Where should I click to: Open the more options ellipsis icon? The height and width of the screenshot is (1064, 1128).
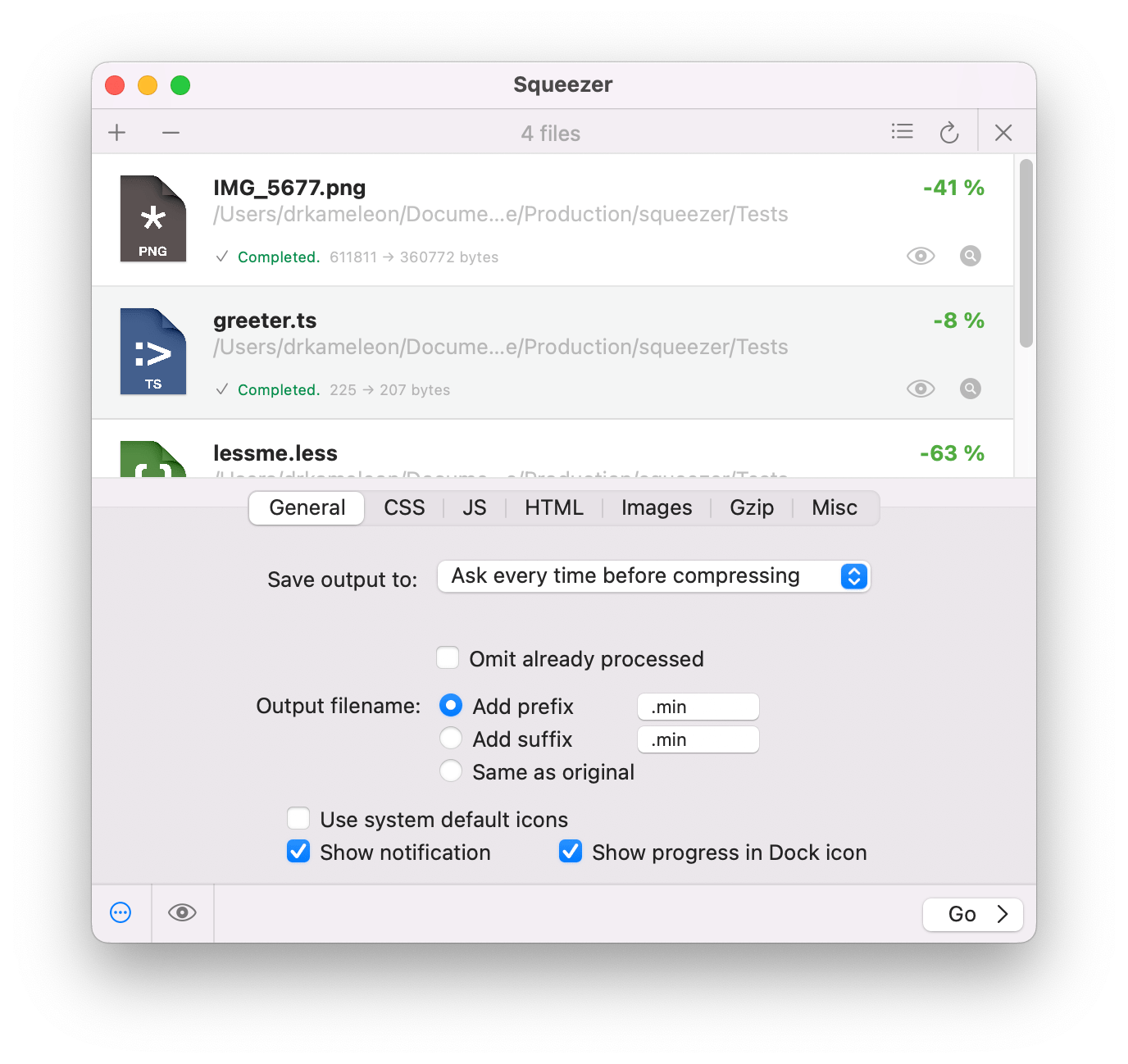(121, 912)
